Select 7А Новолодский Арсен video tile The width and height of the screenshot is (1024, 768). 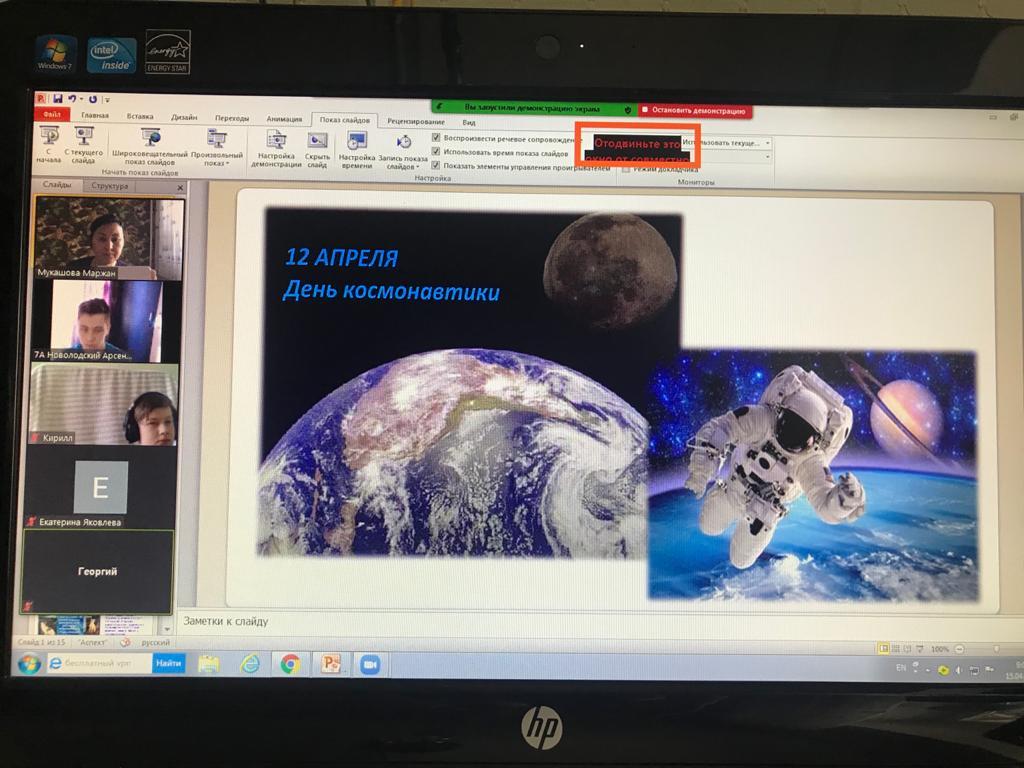(x=106, y=321)
